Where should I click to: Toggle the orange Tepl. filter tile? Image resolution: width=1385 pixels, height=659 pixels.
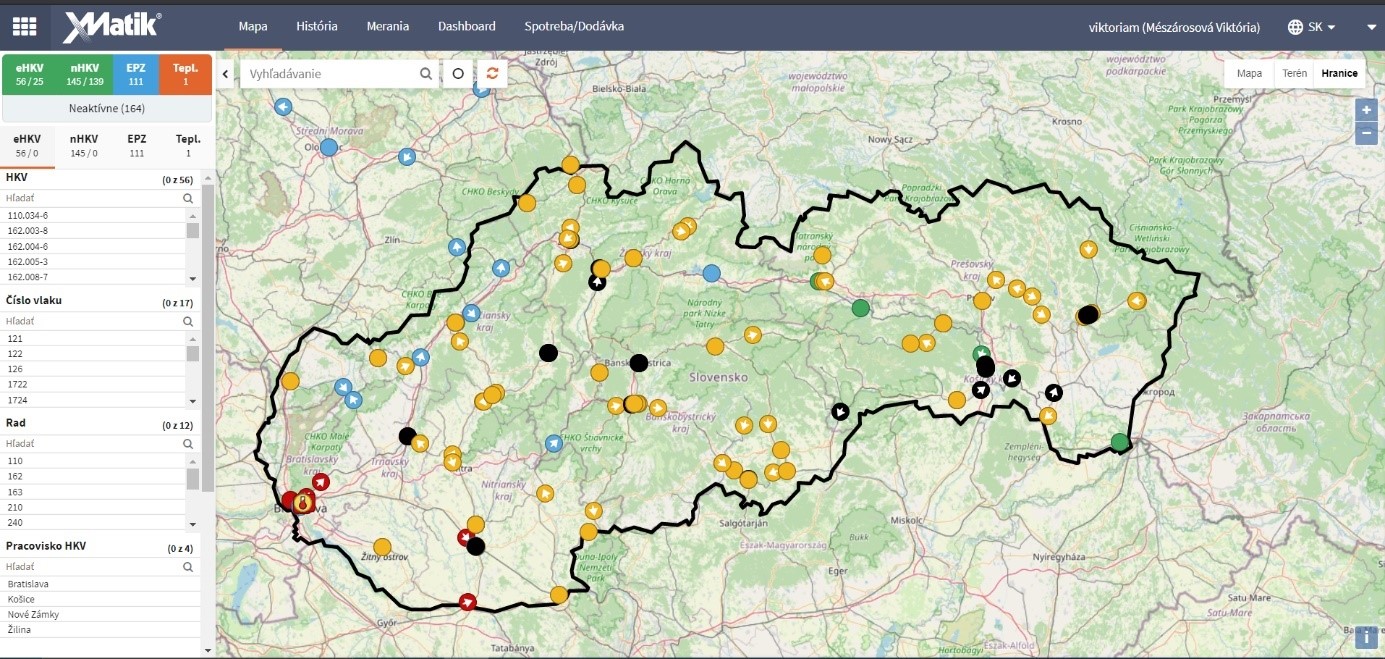pyautogui.click(x=186, y=74)
